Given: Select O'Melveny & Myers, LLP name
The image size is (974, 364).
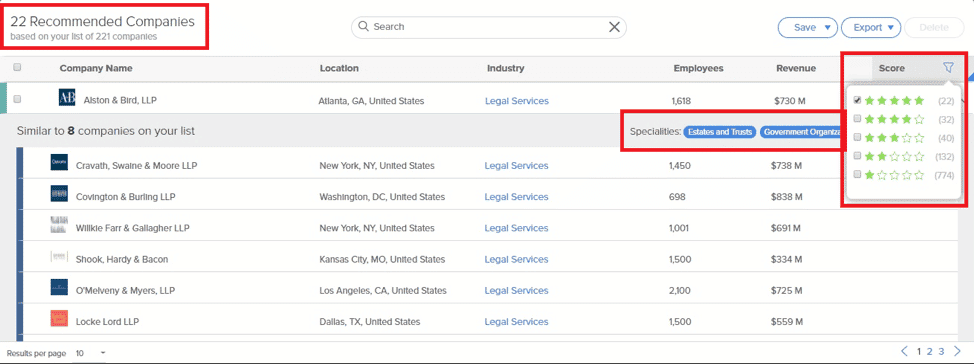Looking at the screenshot, I should [x=125, y=290].
